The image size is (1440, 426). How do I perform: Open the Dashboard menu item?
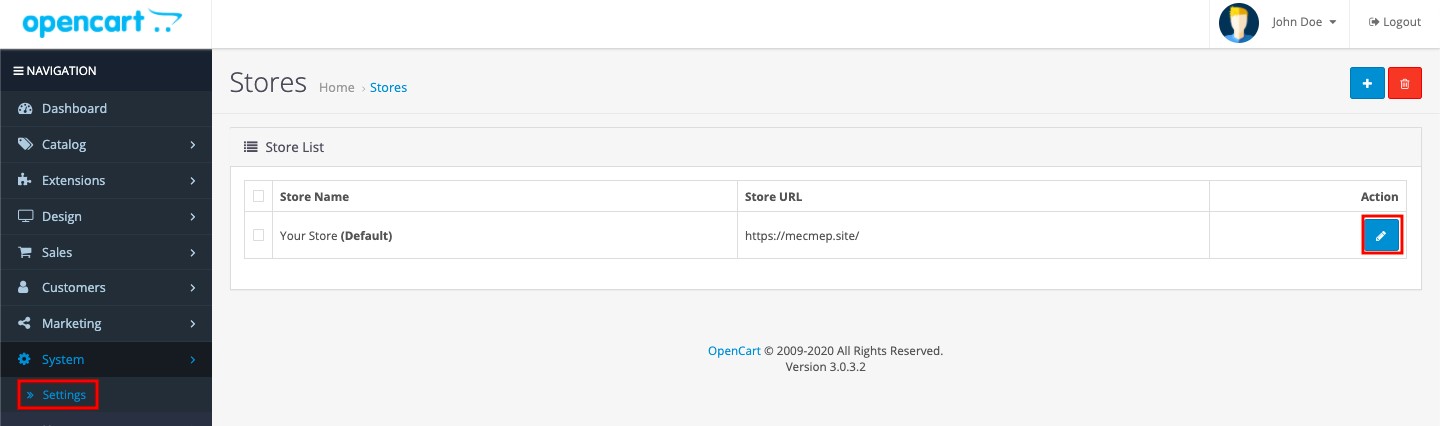point(106,108)
